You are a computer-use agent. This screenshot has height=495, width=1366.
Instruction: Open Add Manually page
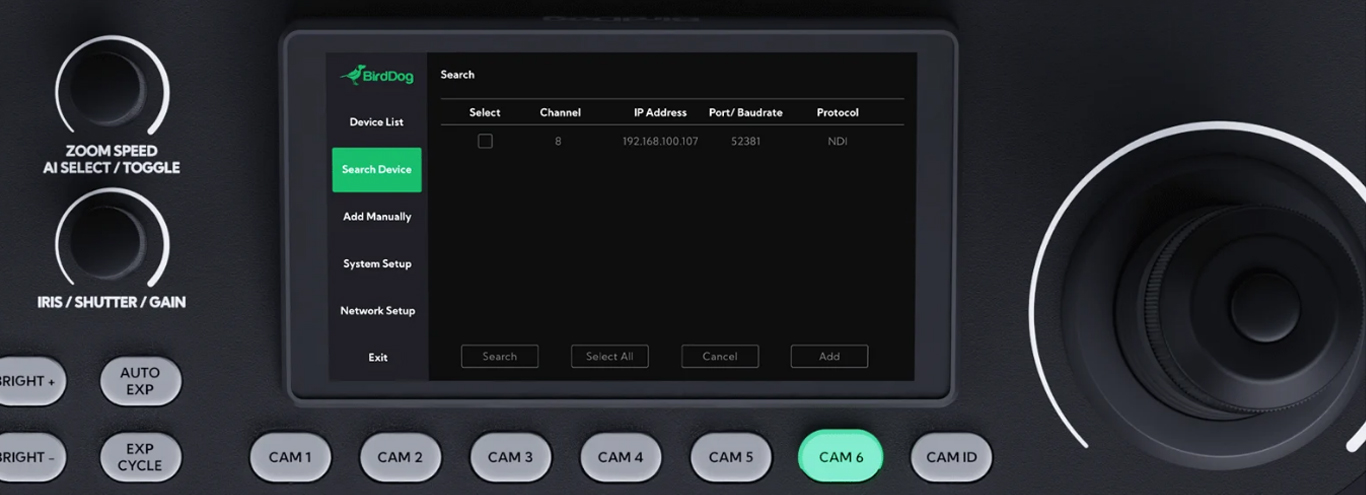[x=377, y=217]
